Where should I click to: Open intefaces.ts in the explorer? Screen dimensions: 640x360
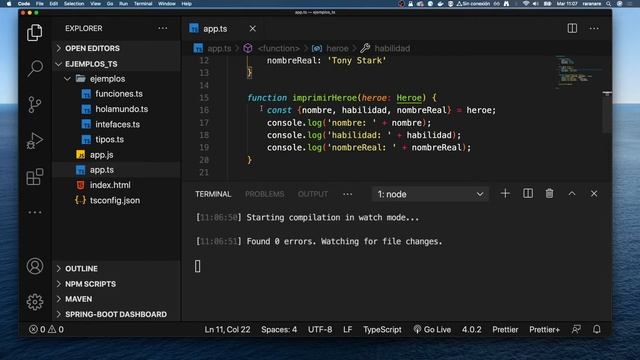click(x=116, y=124)
